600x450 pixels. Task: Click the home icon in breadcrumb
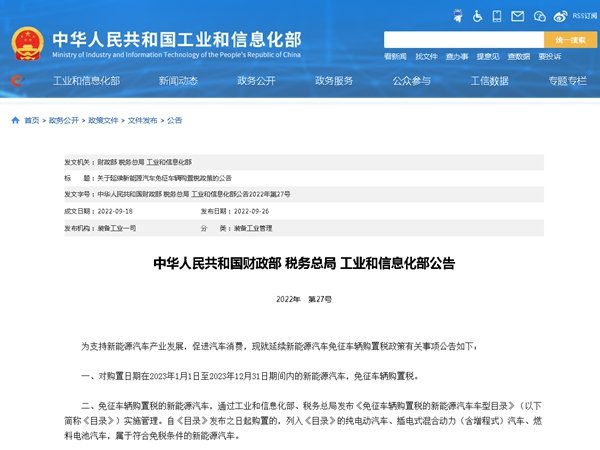click(x=15, y=120)
